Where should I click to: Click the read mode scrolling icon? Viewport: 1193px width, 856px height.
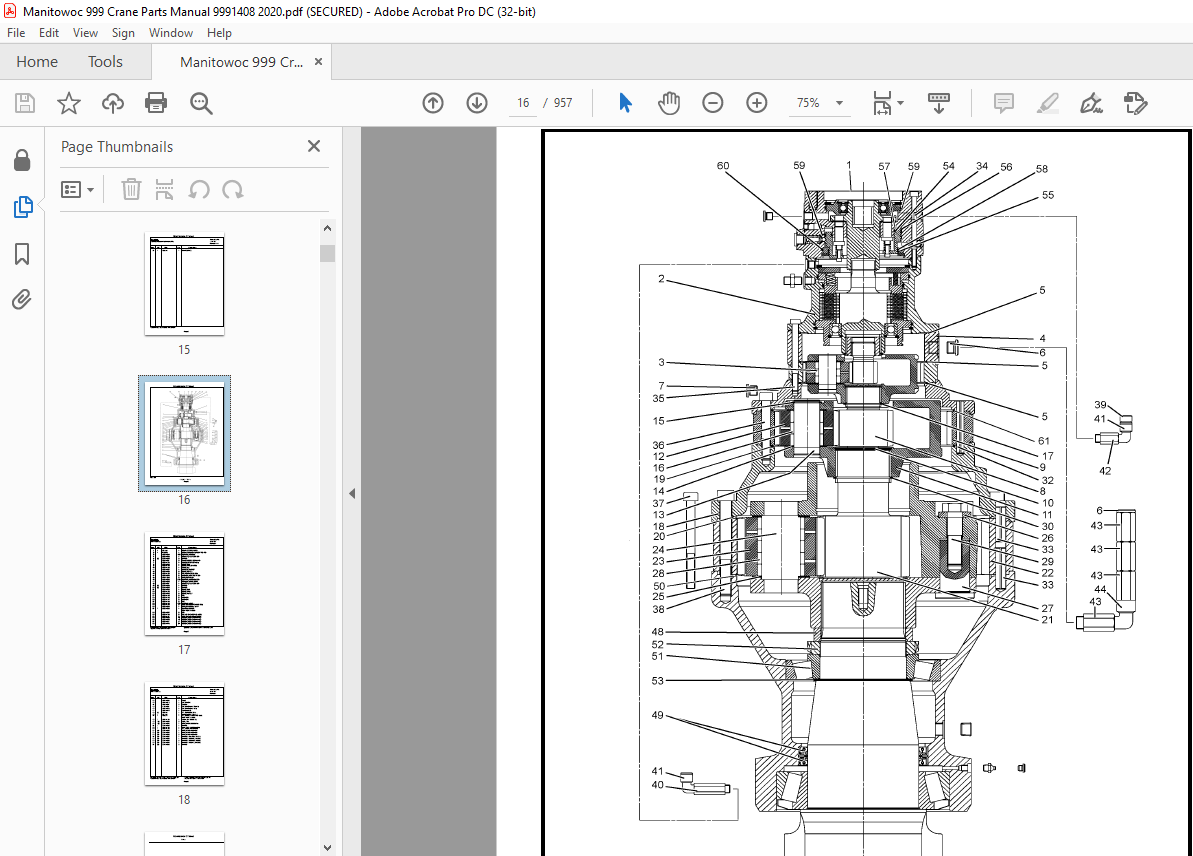(x=939, y=103)
